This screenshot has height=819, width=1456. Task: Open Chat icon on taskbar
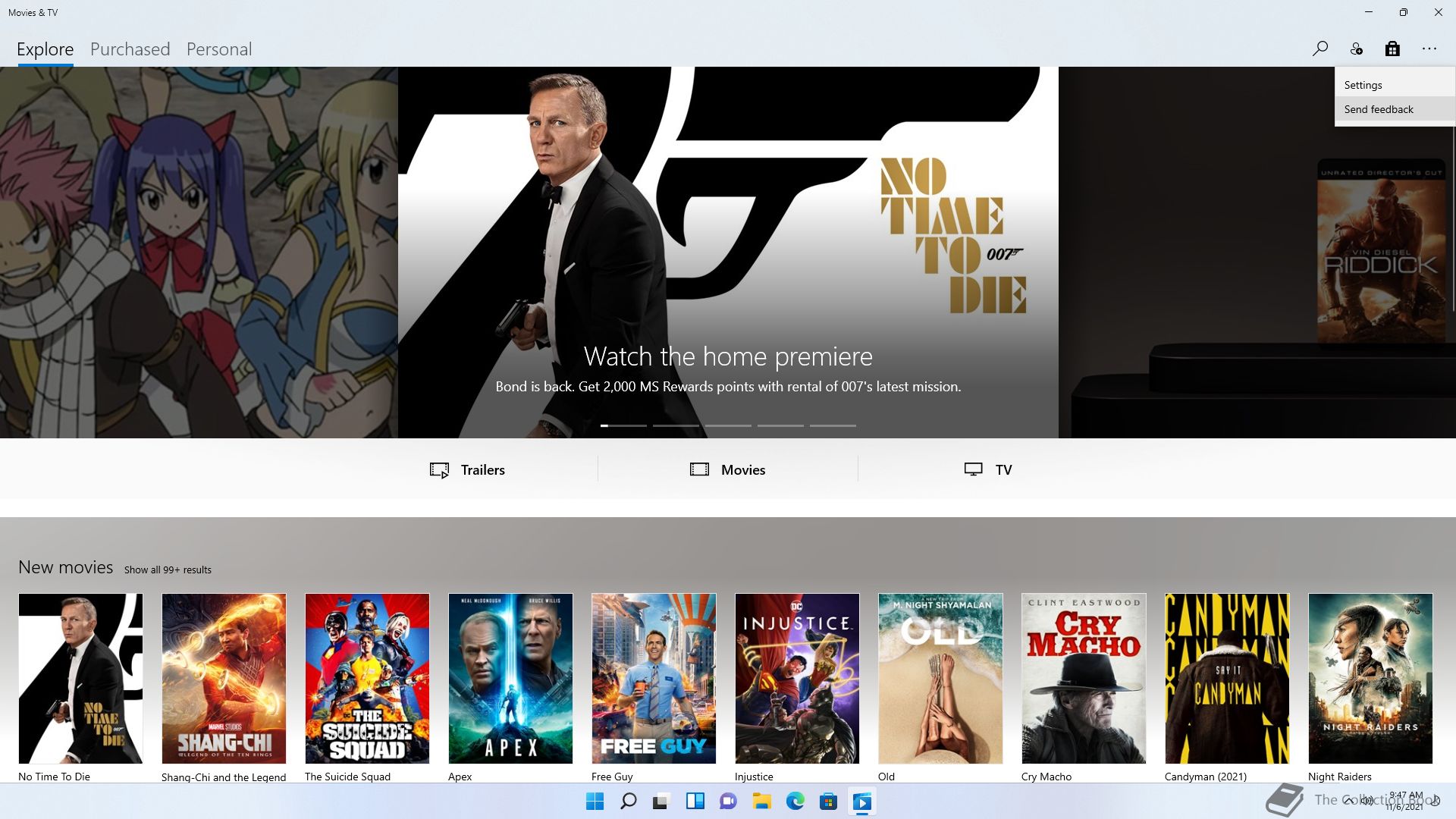tap(728, 802)
